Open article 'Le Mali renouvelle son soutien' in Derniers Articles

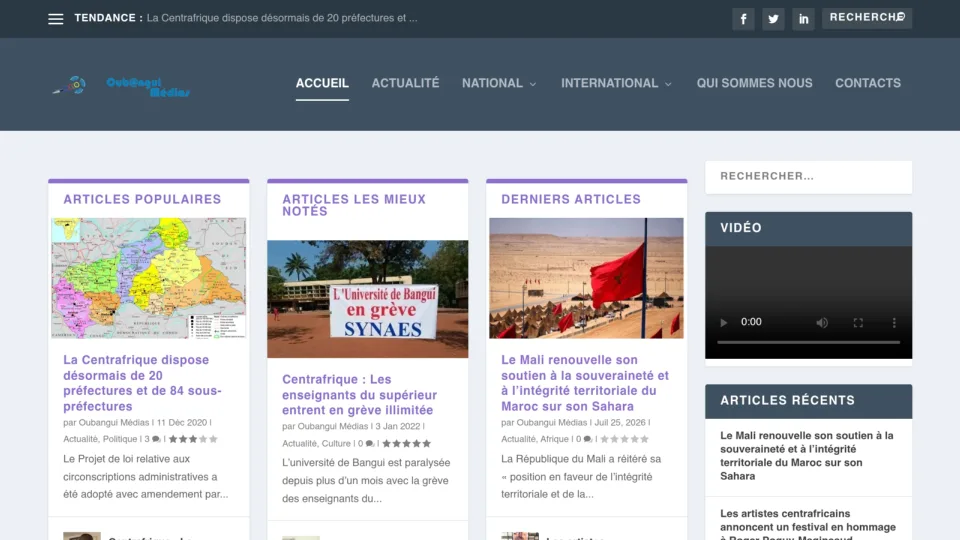tap(585, 383)
